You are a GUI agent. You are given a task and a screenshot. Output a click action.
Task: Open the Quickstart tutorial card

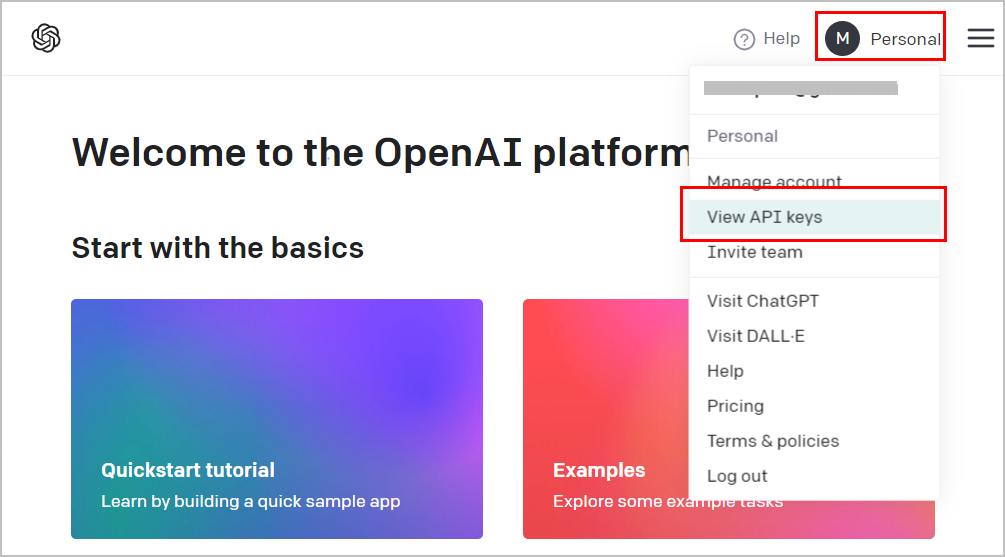277,419
